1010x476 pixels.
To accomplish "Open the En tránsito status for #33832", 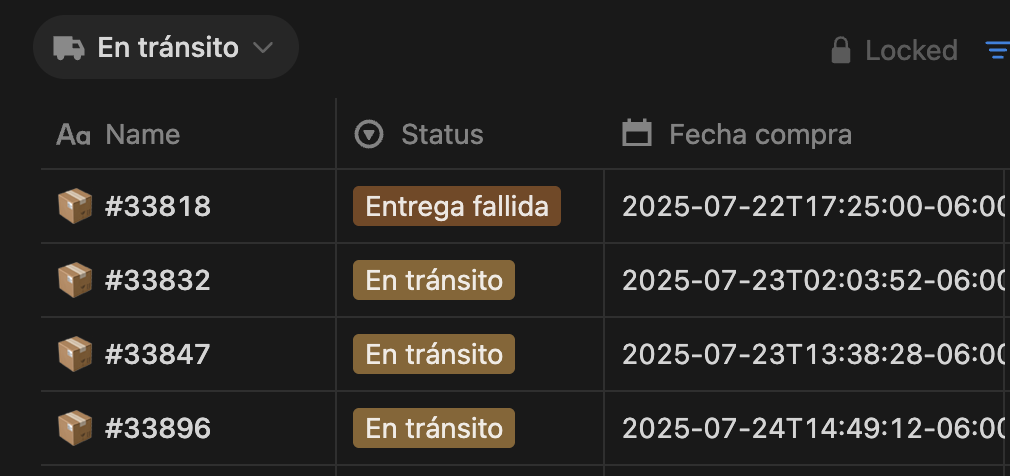I will pos(433,281).
